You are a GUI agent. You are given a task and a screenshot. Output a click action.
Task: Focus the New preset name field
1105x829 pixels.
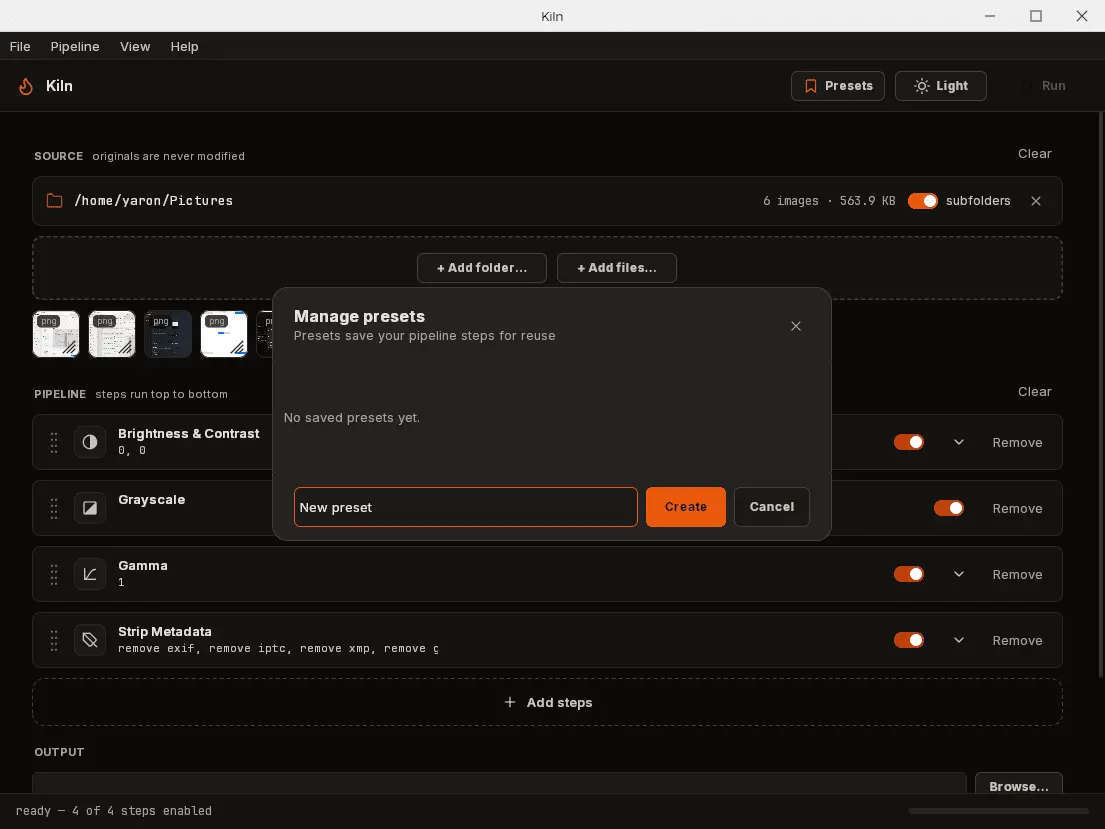[466, 507]
